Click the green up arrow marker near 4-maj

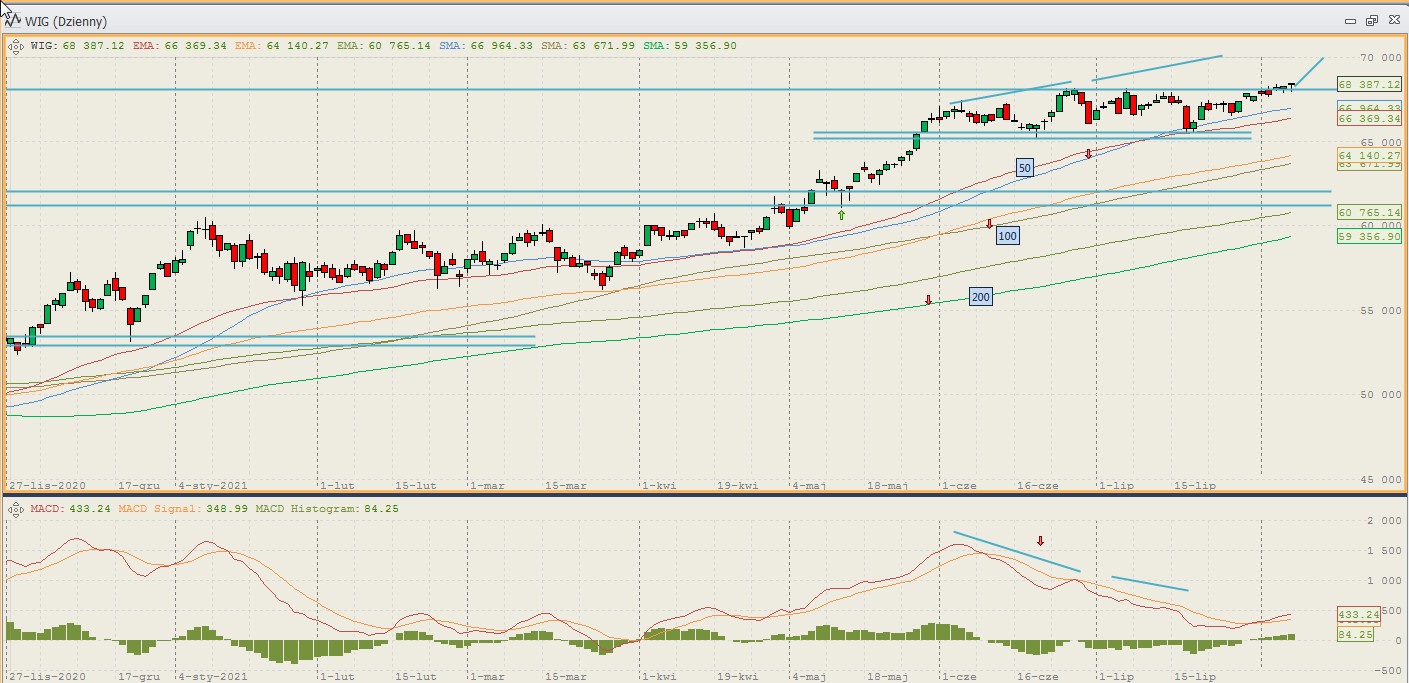pos(842,214)
